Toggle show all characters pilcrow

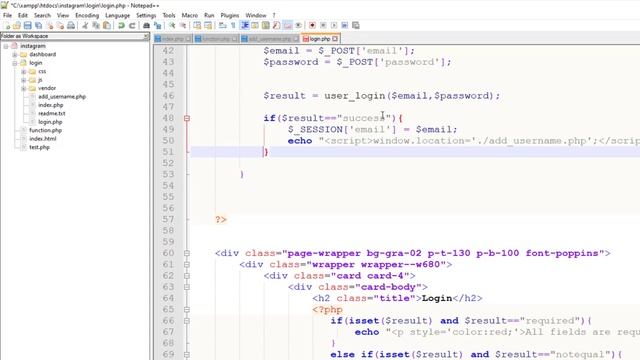233,25
